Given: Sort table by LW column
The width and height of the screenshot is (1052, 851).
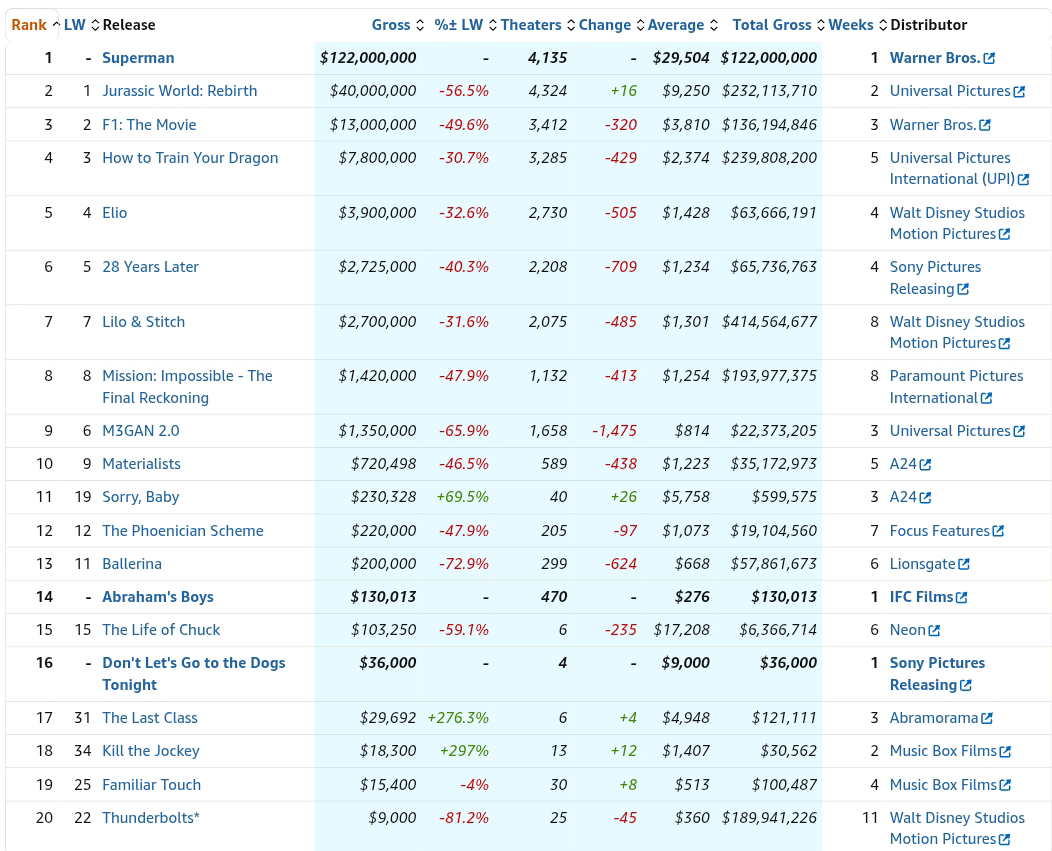Looking at the screenshot, I should 81,25.
